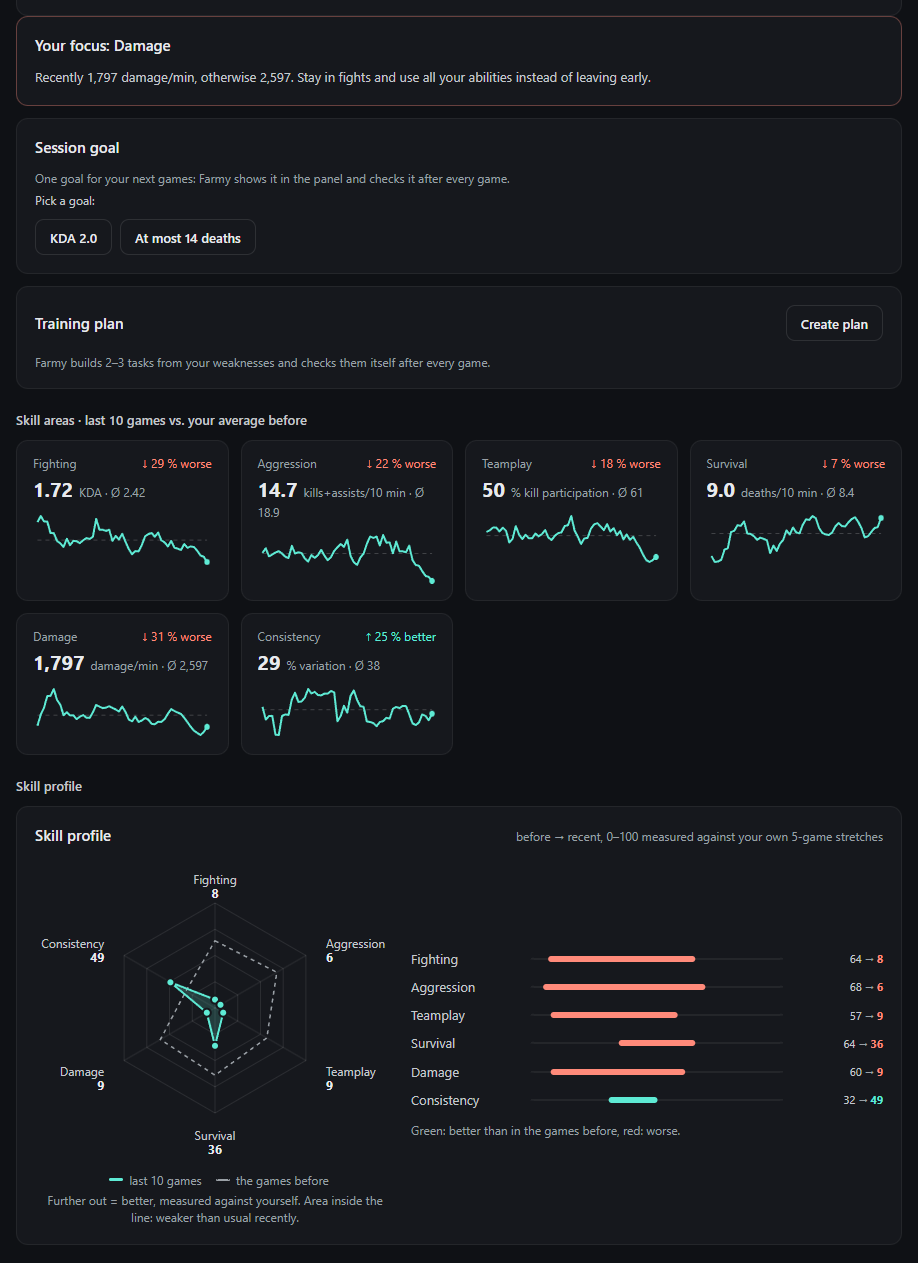Open the Teamplay skill card
The height and width of the screenshot is (1263, 918).
(571, 520)
